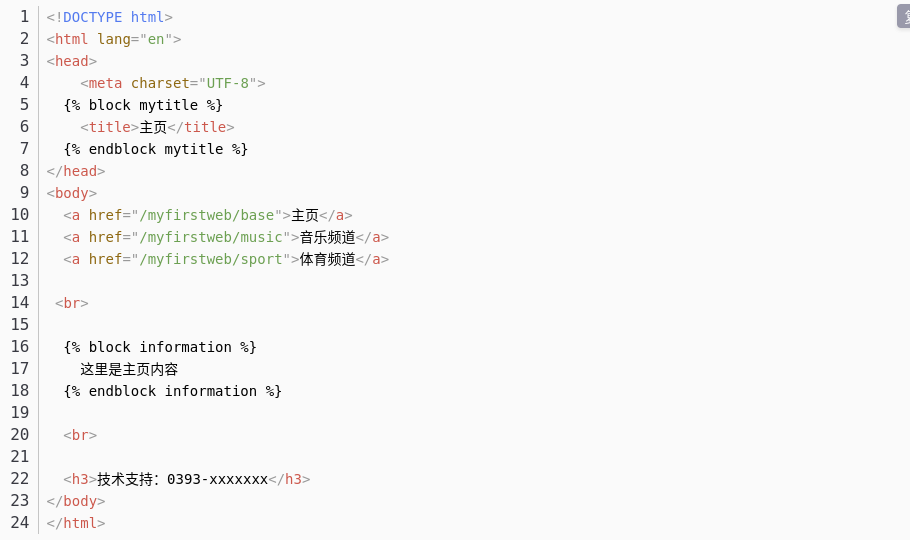The width and height of the screenshot is (910, 540).
Task: Click the 体育频道 link text
Action: tap(327, 260)
